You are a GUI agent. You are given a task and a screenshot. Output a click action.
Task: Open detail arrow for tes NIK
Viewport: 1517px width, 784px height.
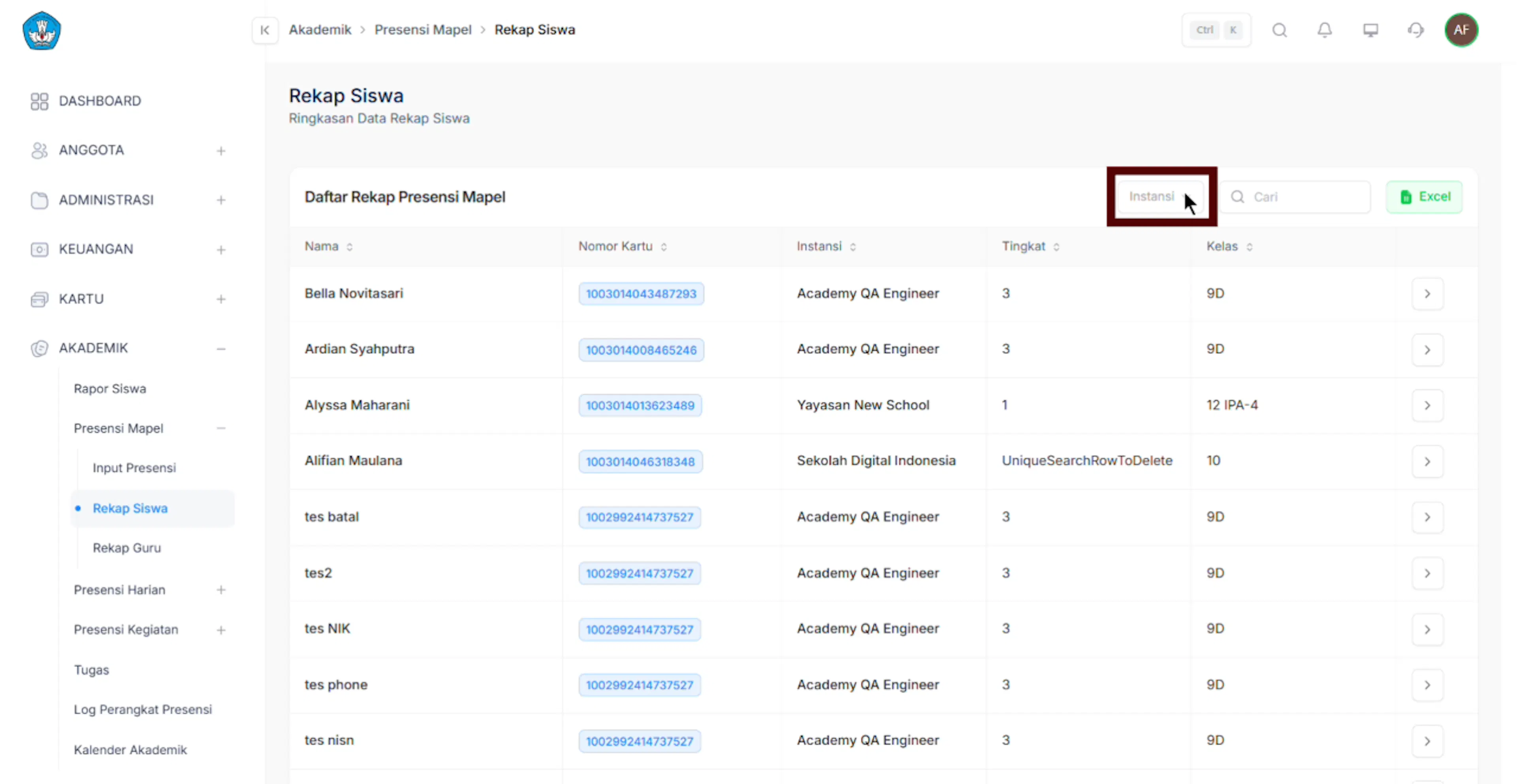1427,629
